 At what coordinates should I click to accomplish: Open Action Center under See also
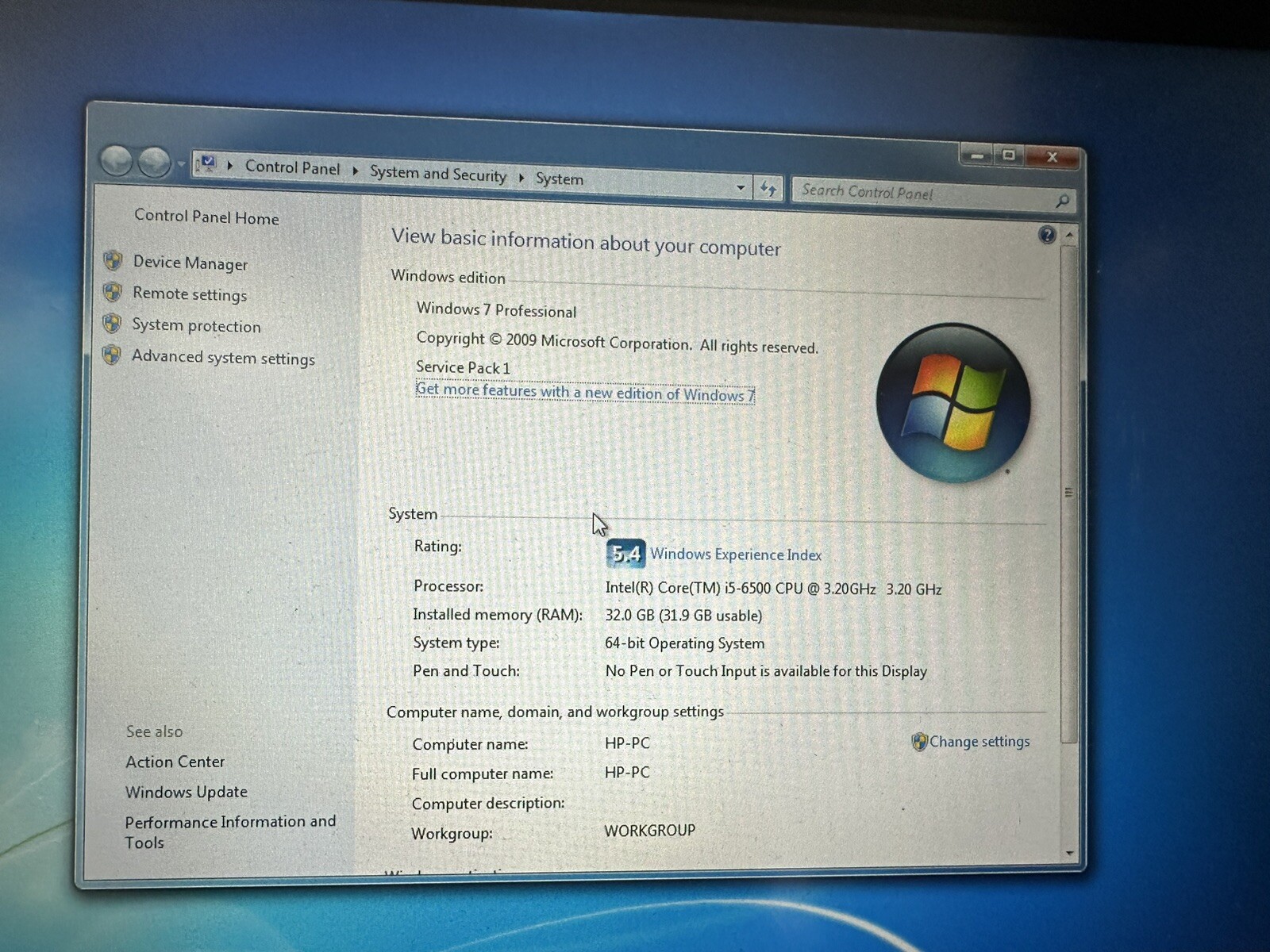click(175, 762)
